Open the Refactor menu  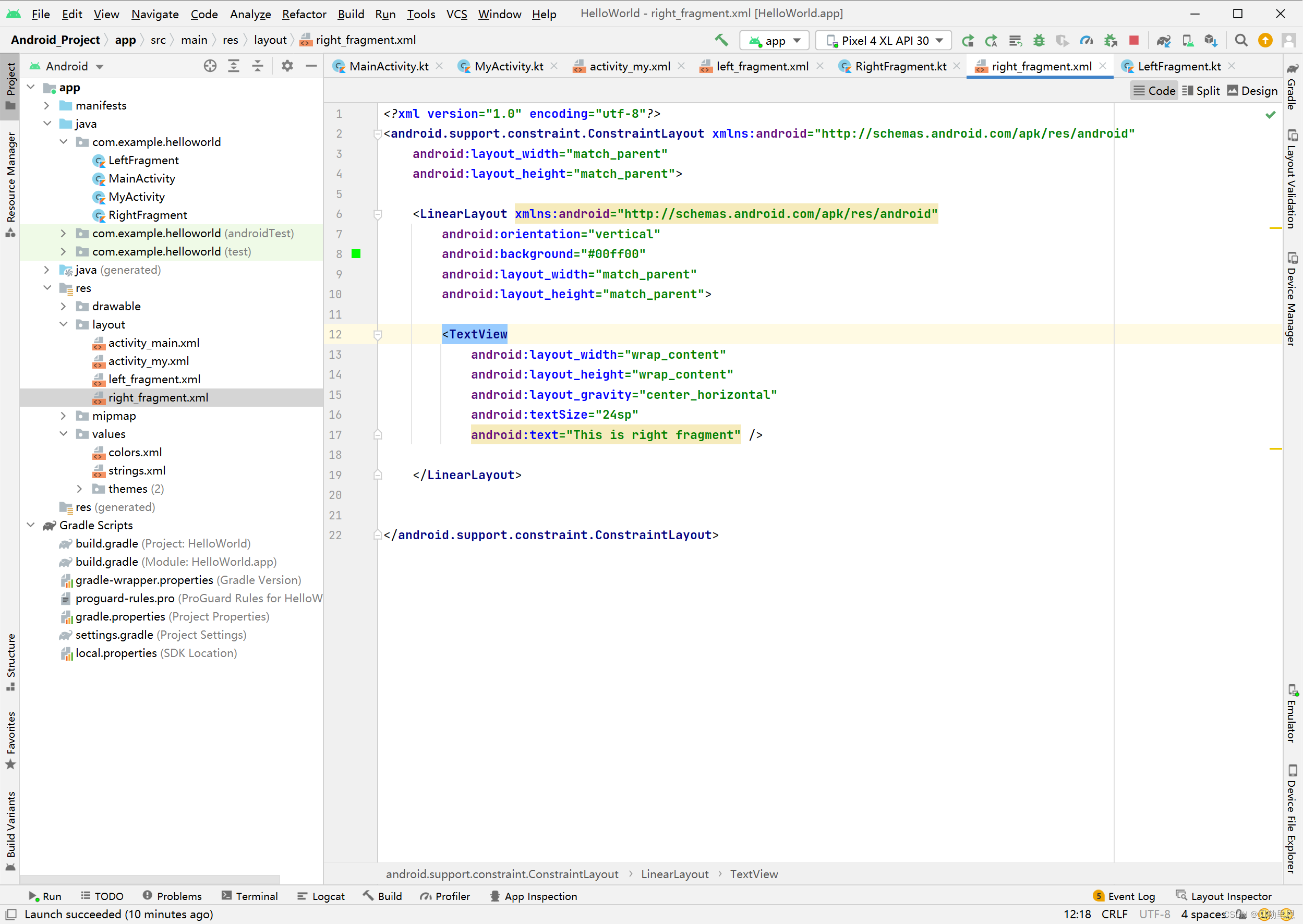304,14
